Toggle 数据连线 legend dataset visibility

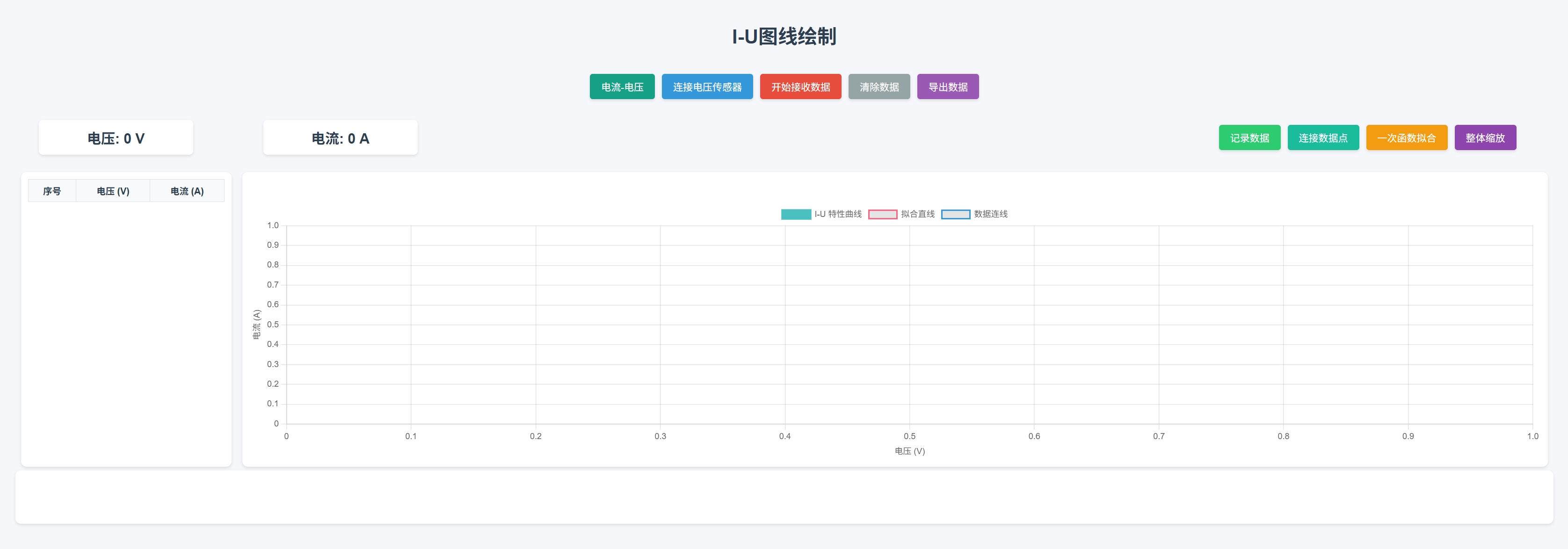coord(990,214)
